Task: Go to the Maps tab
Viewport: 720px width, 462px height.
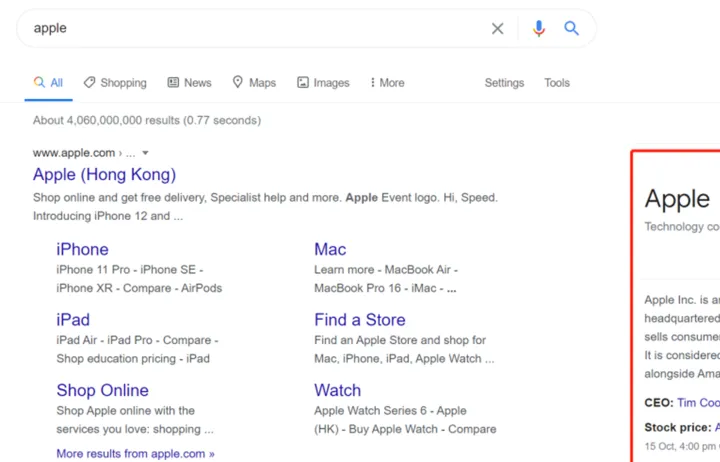Action: 262,83
